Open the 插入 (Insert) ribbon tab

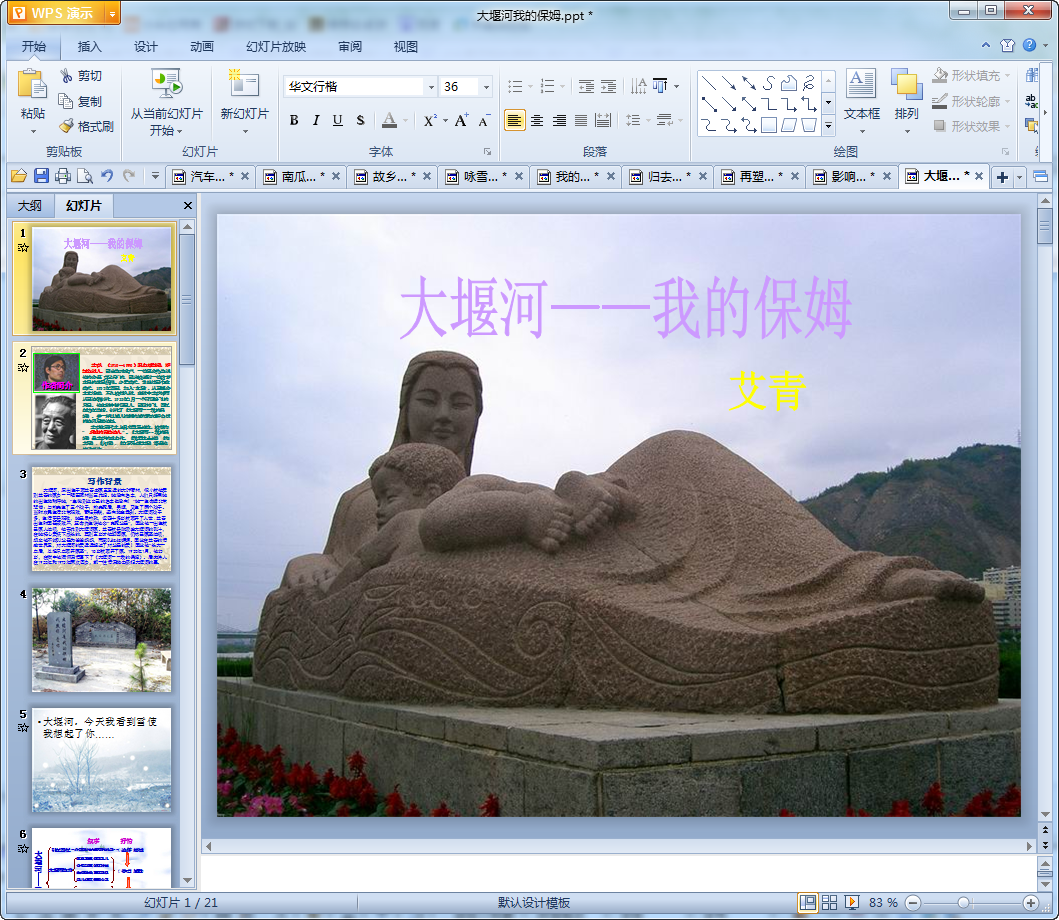click(89, 47)
